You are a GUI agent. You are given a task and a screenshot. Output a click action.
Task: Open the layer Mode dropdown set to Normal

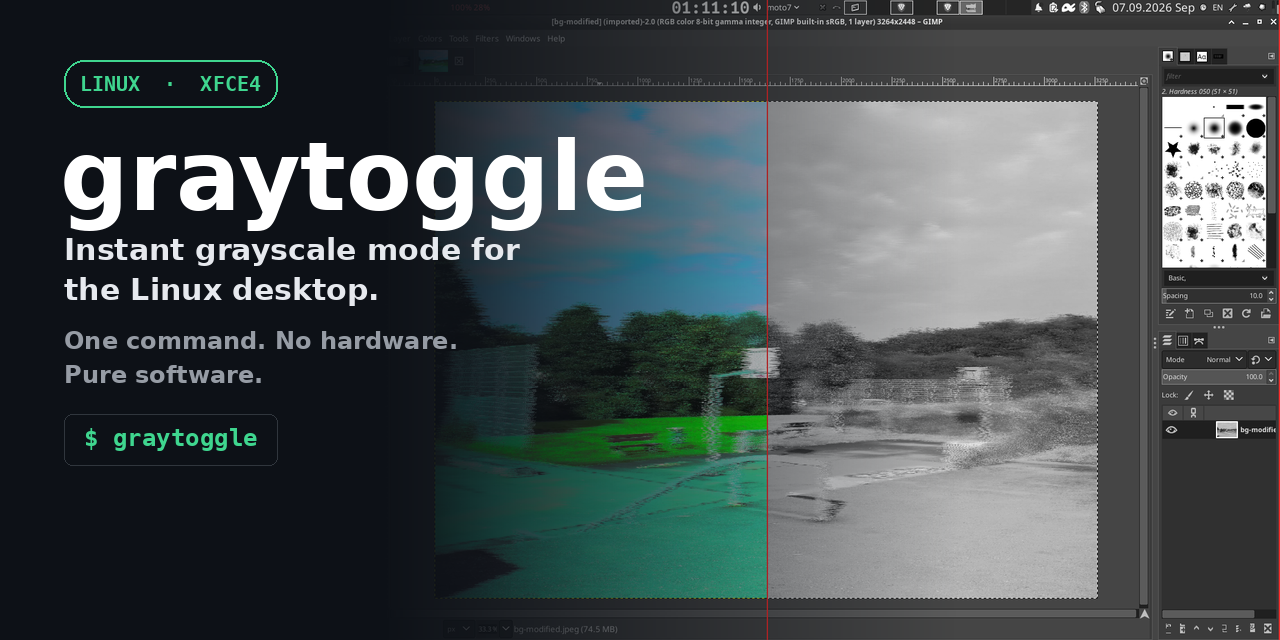[x=1204, y=359]
